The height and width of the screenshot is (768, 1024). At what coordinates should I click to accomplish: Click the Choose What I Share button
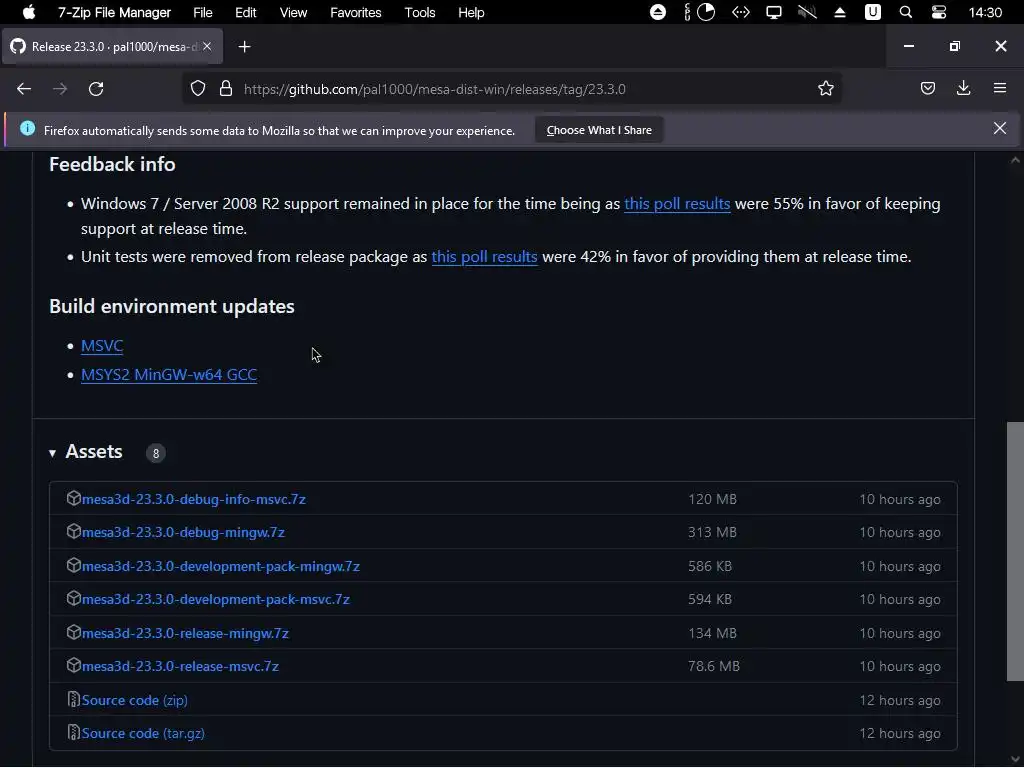(599, 130)
